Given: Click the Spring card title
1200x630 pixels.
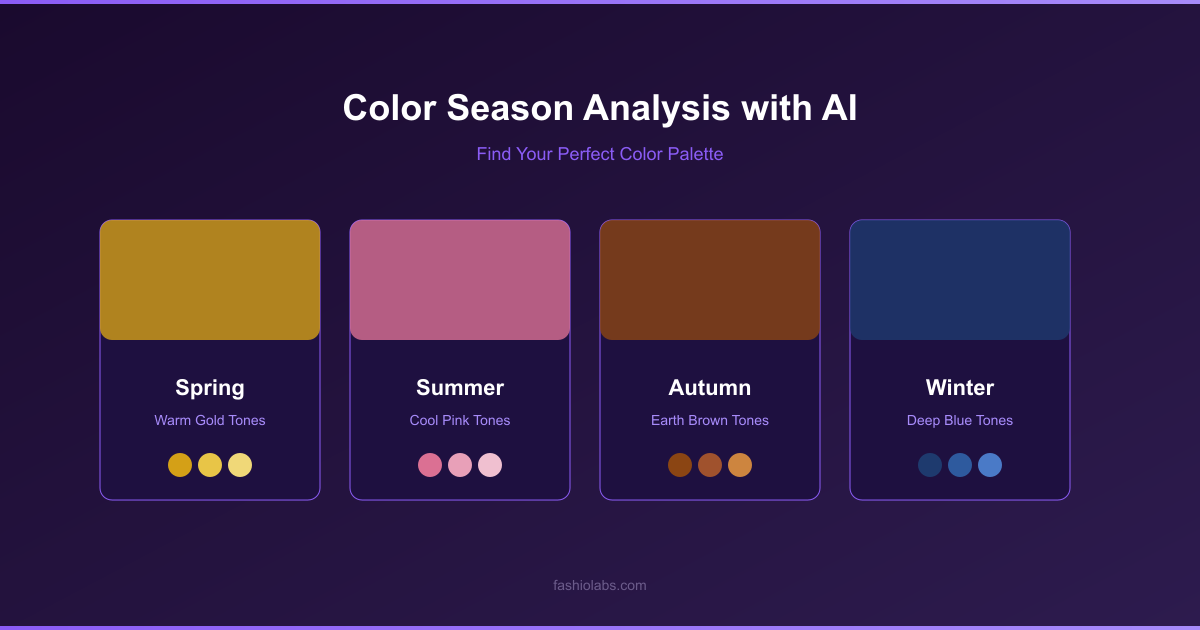Looking at the screenshot, I should point(210,388).
